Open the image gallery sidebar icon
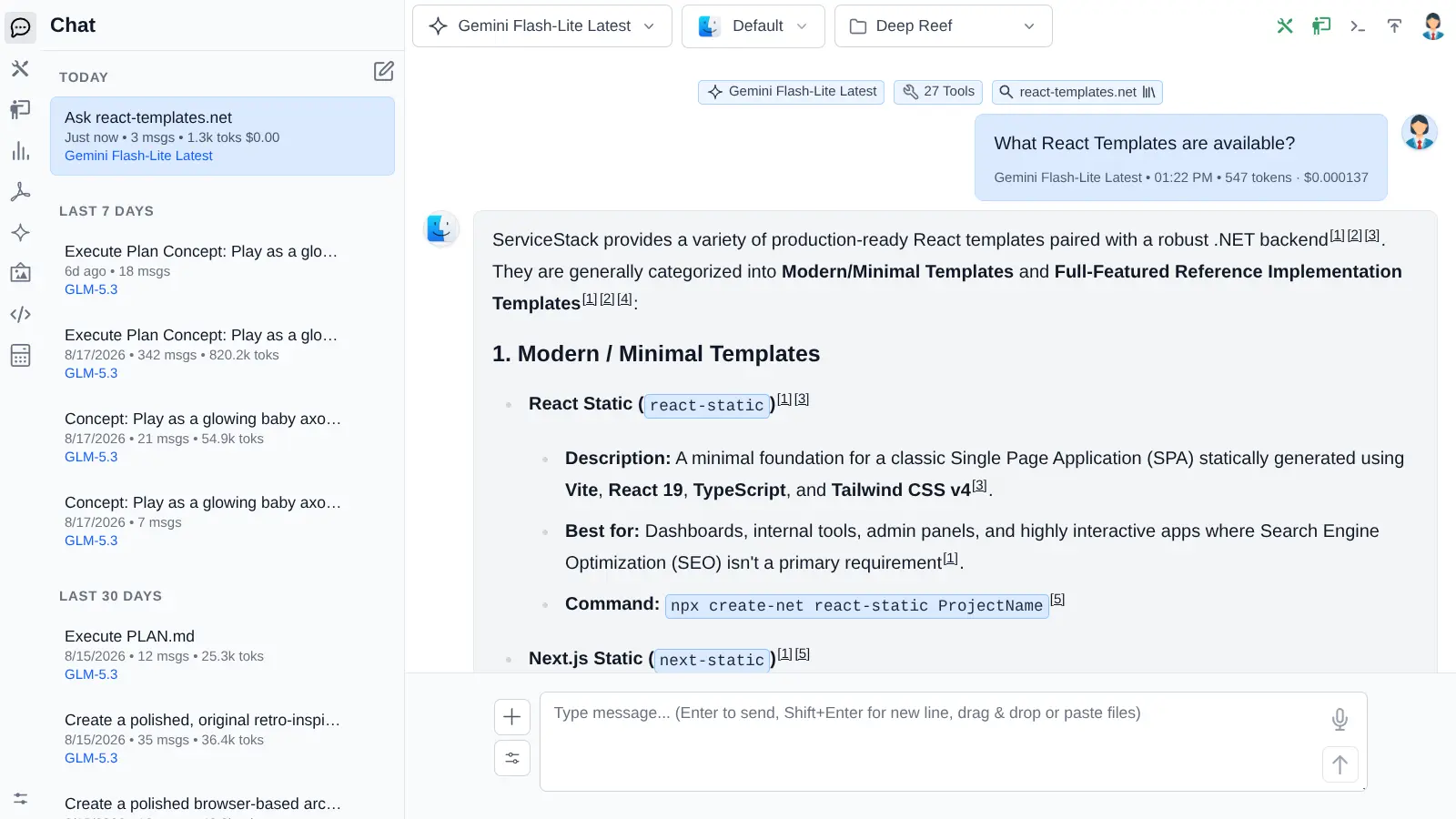 (20, 273)
